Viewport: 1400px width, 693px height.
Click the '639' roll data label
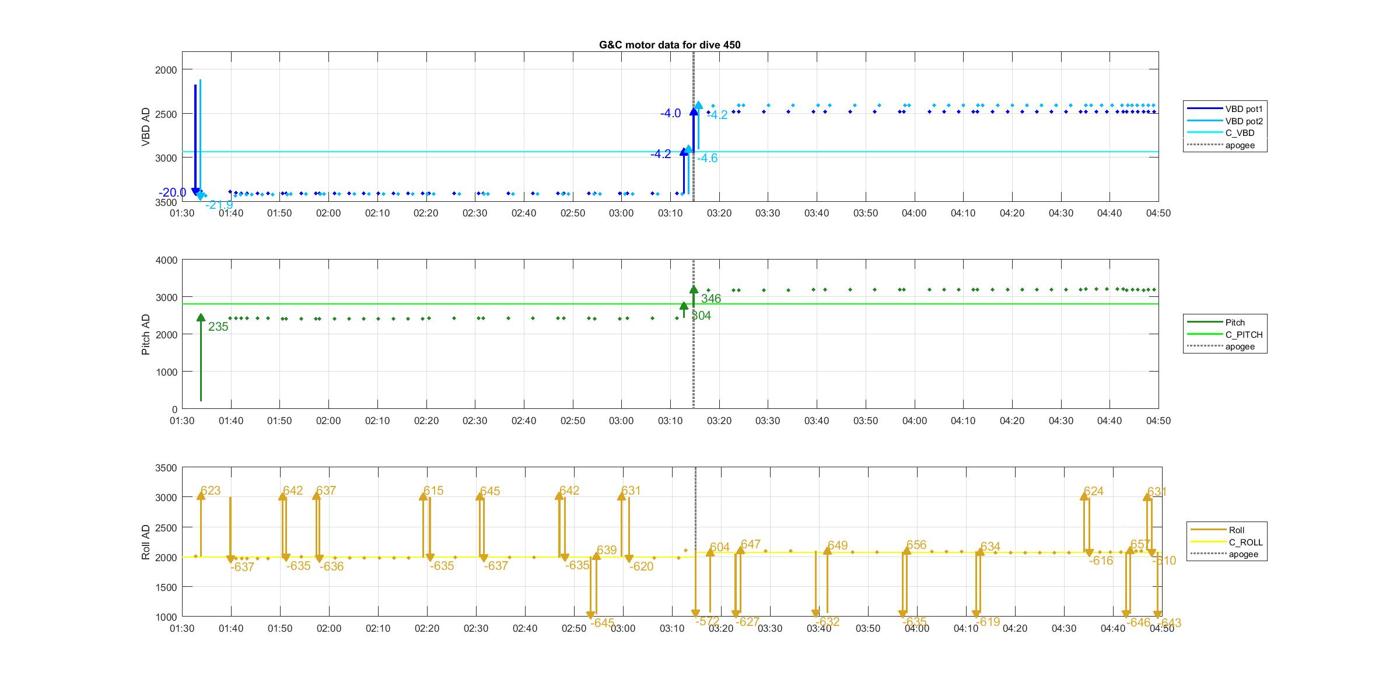[607, 551]
